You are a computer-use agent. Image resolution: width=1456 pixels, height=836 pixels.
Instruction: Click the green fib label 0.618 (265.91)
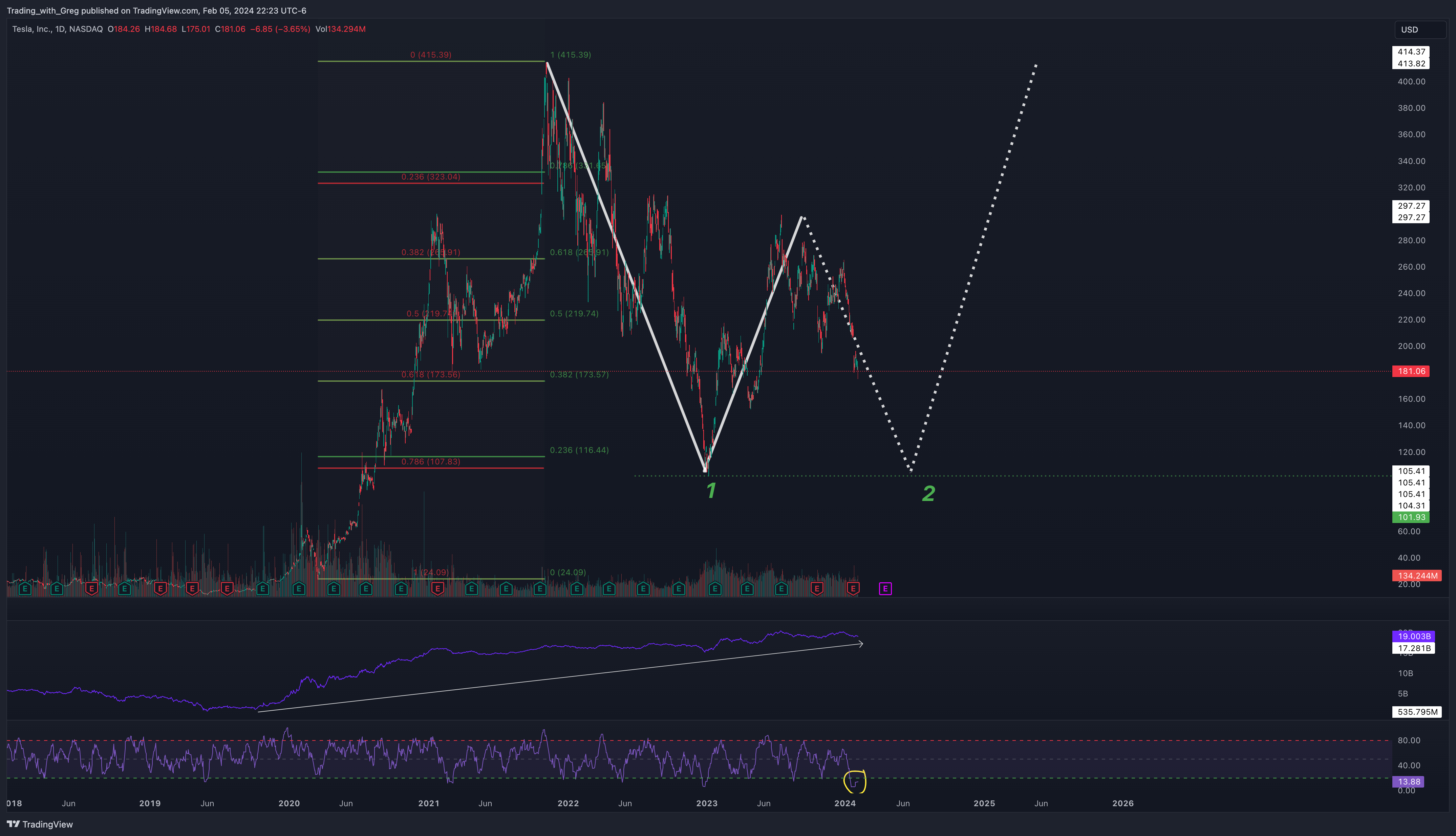point(579,252)
